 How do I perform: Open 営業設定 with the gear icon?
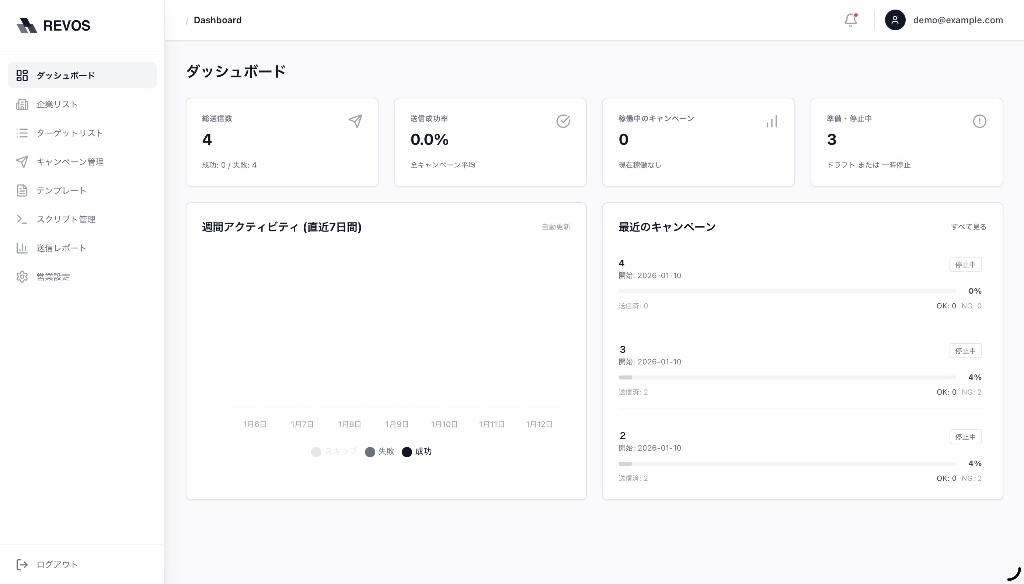[x=22, y=276]
